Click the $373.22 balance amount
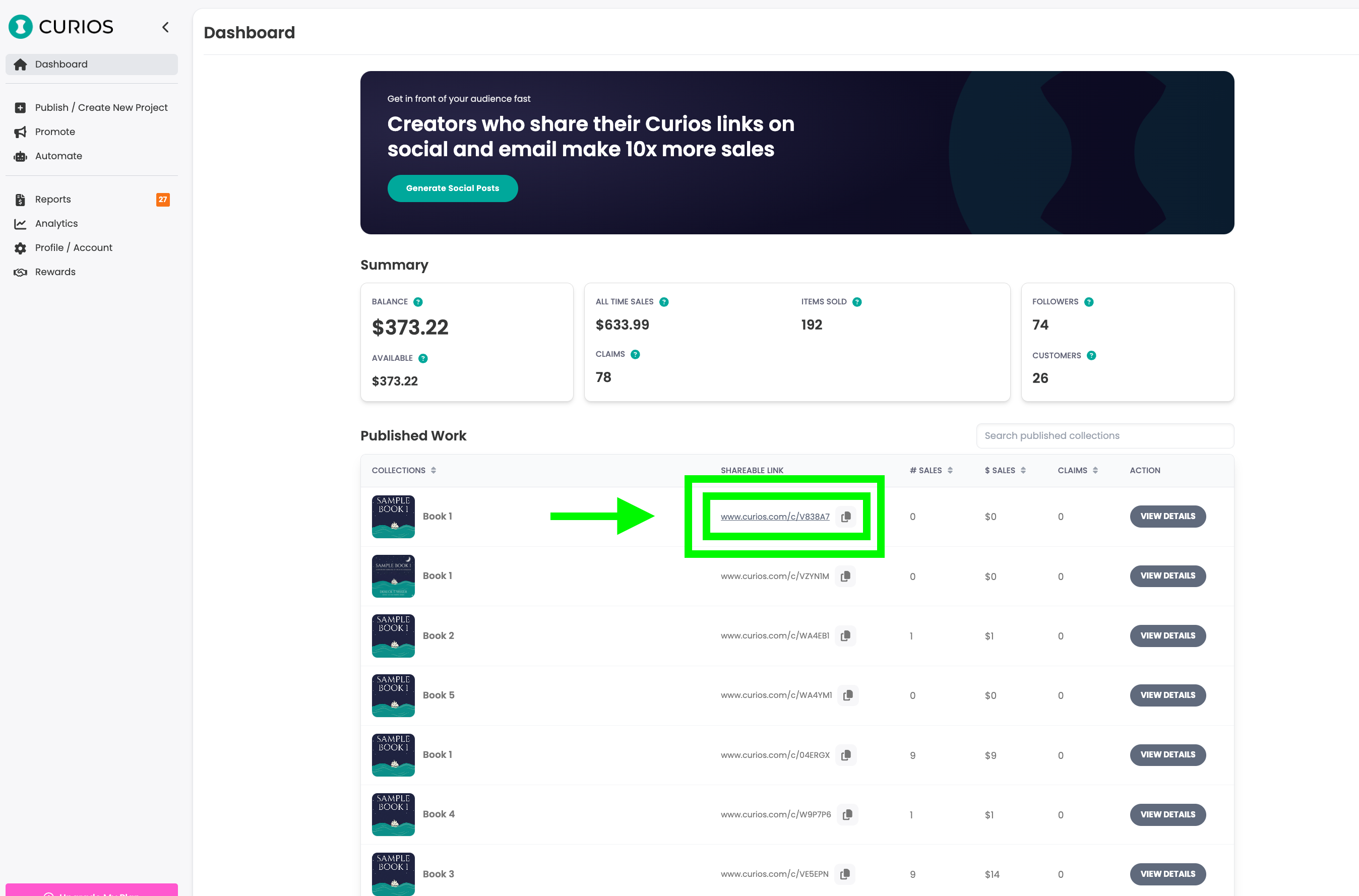Image resolution: width=1359 pixels, height=896 pixels. (410, 328)
